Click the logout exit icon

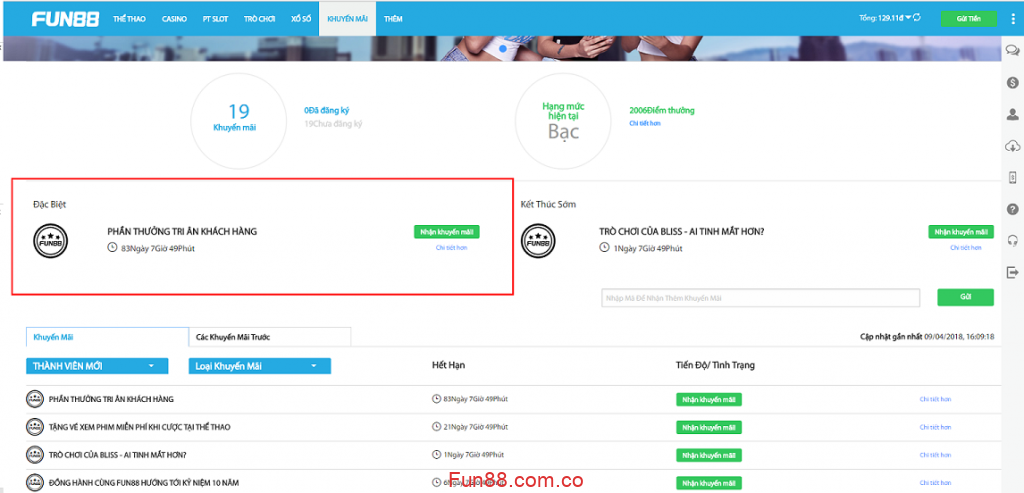pos(1012,272)
